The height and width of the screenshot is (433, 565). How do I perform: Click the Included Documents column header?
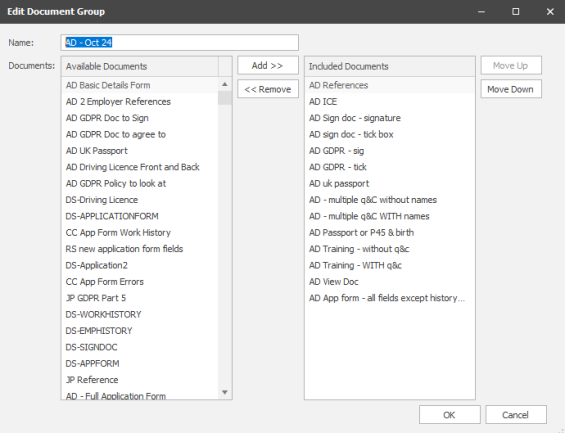tap(390, 66)
